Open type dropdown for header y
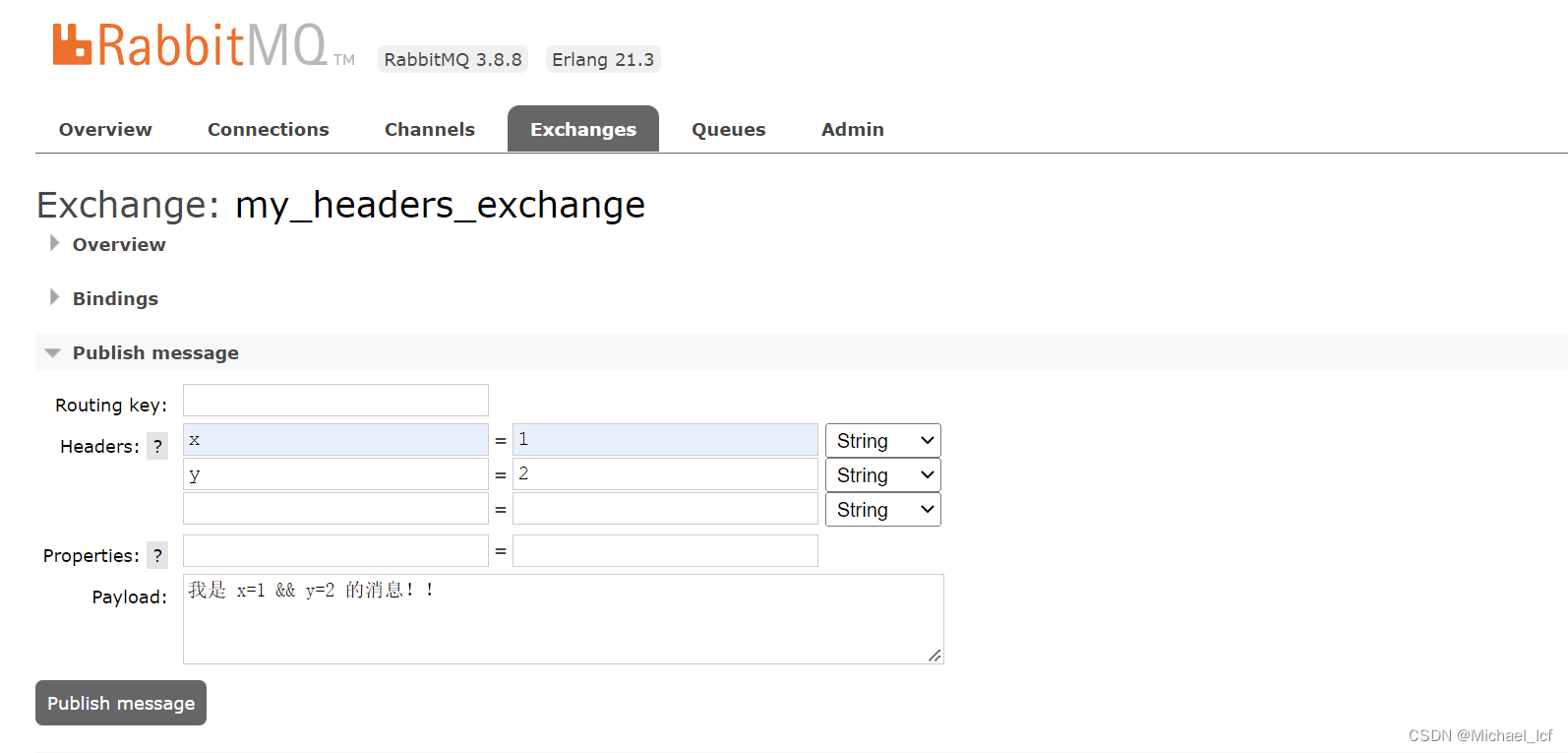 pyautogui.click(x=882, y=474)
